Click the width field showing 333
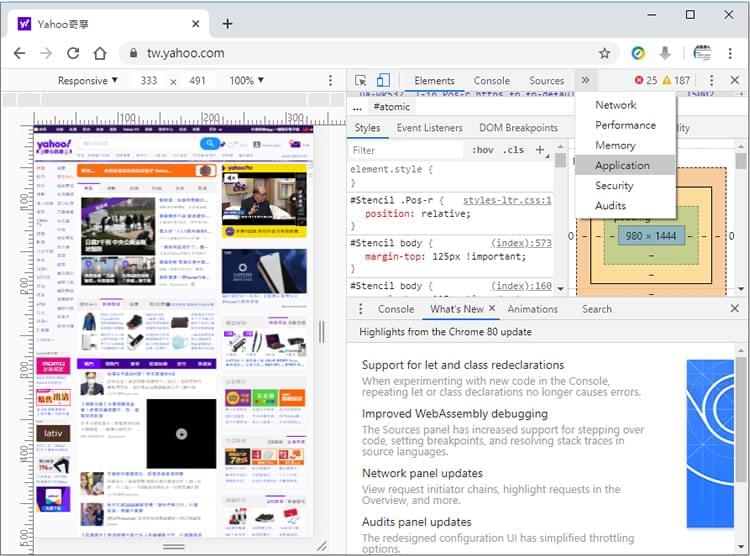The width and height of the screenshot is (750, 556). pos(149,80)
